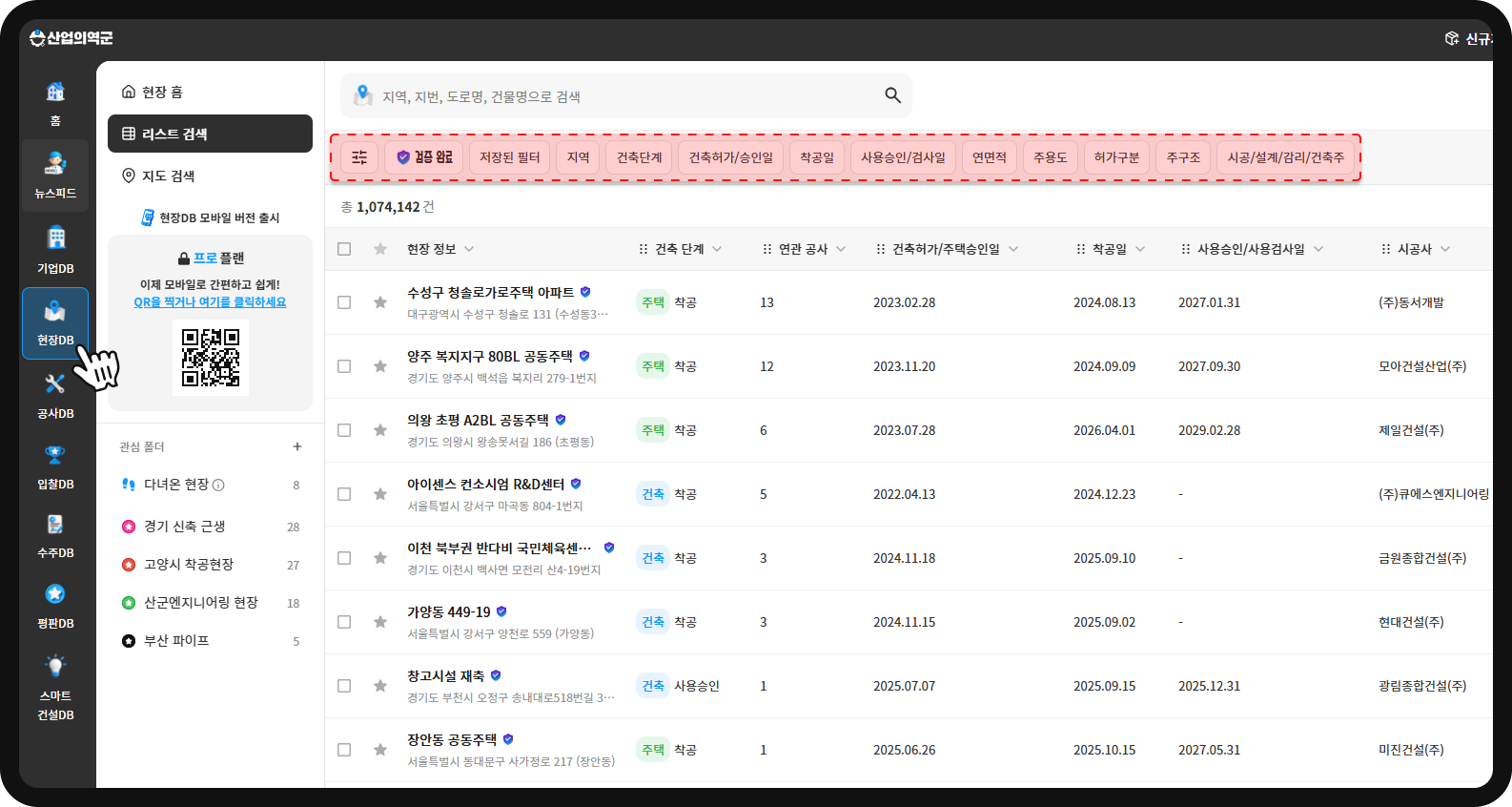
Task: Toggle the 검증 완료 filter
Action: click(424, 157)
